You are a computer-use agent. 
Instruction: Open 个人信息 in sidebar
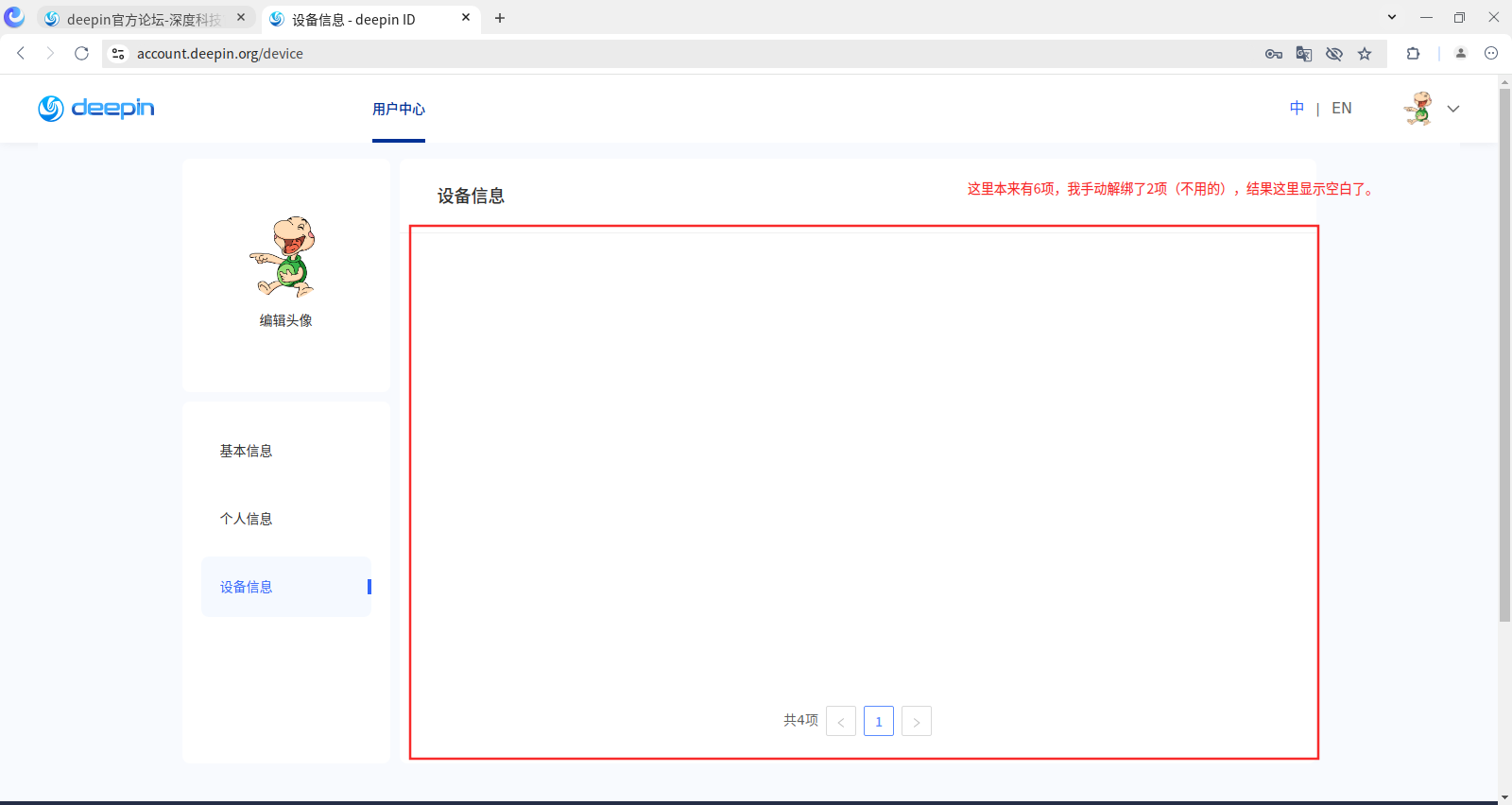pyautogui.click(x=247, y=519)
